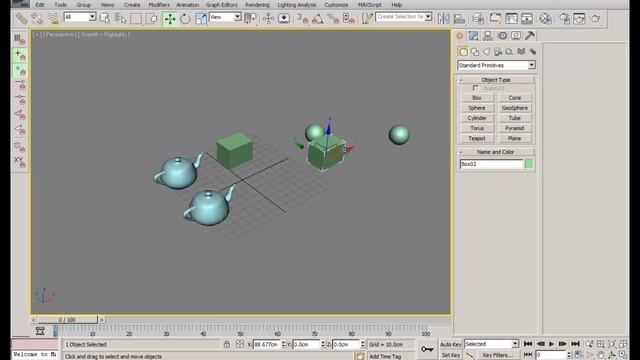The image size is (640, 360).
Task: Switch to the Utilities hammer tab
Action: click(x=530, y=36)
